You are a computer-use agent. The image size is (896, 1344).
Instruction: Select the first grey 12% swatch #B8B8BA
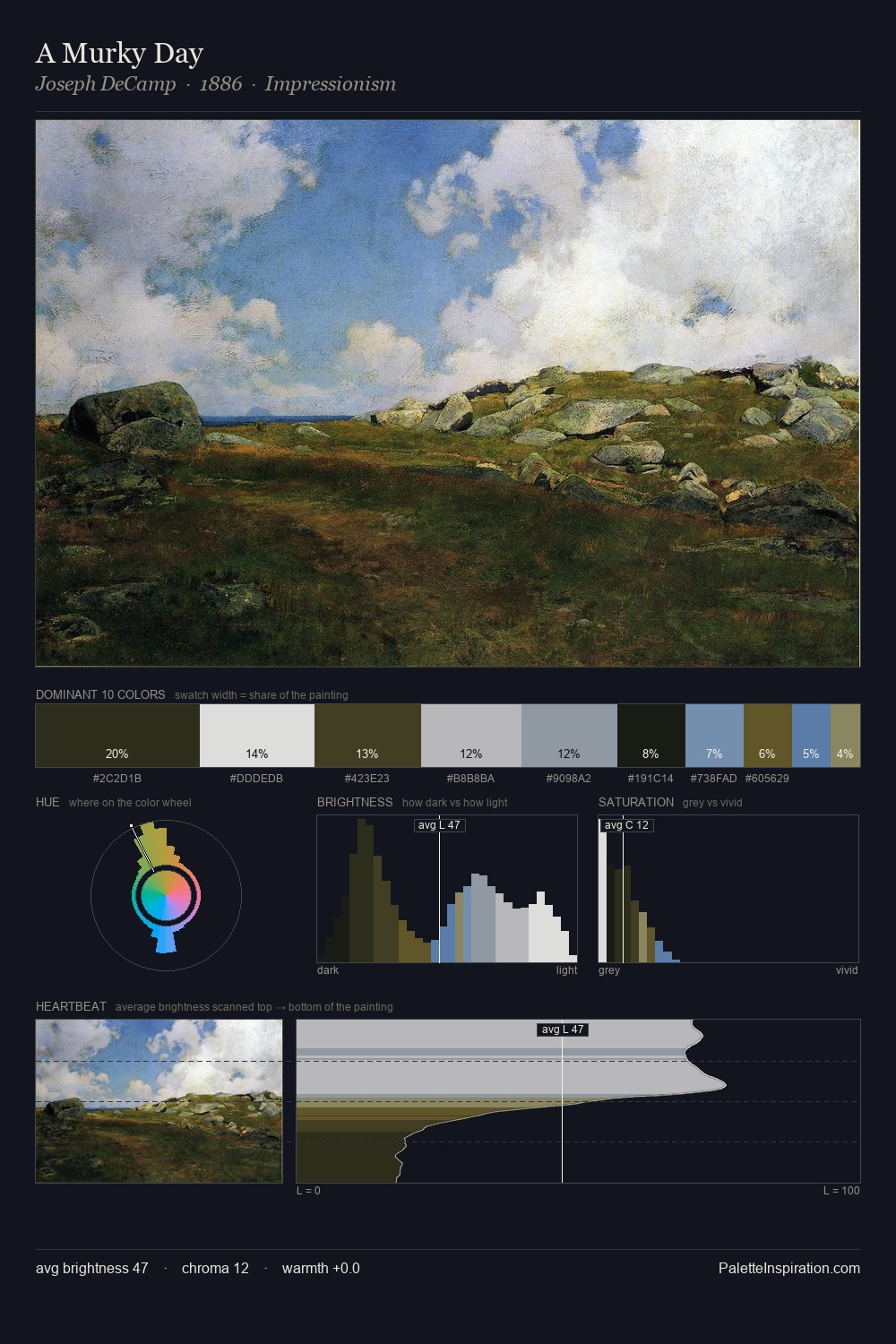point(471,736)
